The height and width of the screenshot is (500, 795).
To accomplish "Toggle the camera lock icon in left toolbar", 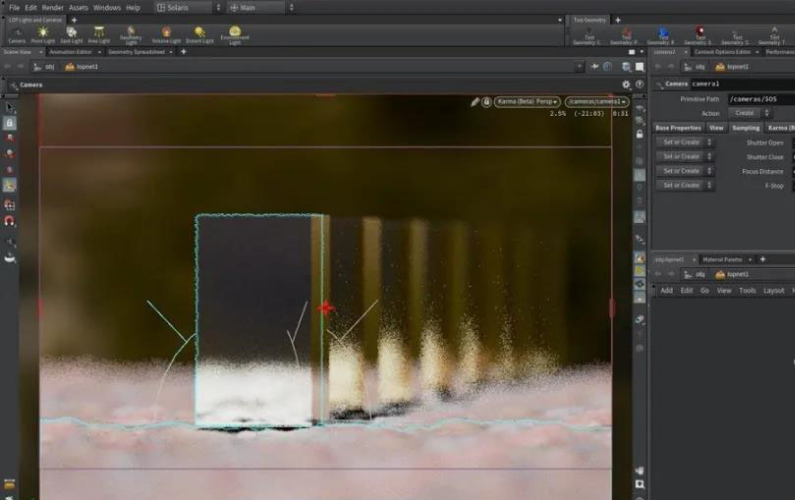I will (10, 123).
